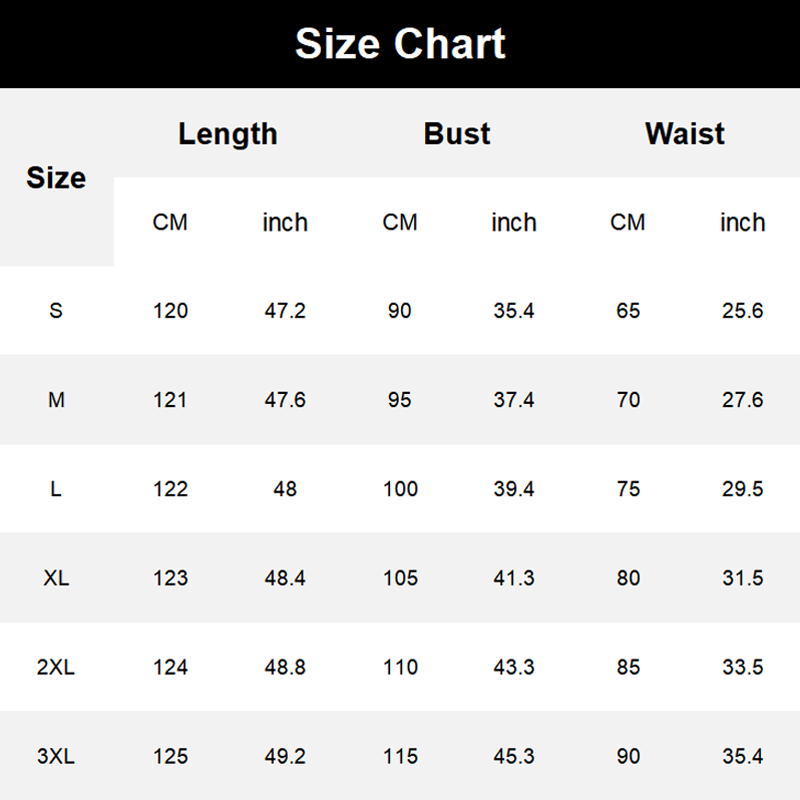
Task: Select the S size row label
Action: (56, 311)
